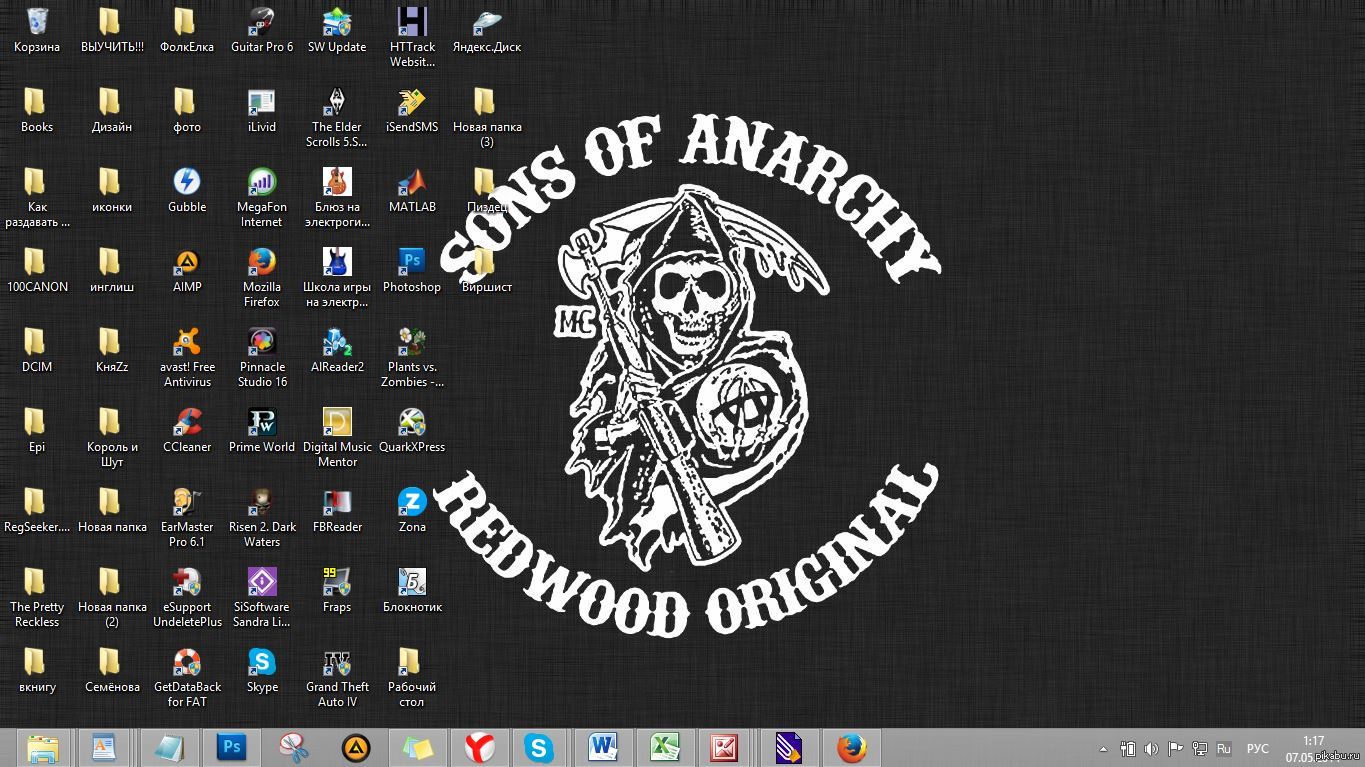
Task: Select The Pretty Reckless folder
Action: pos(37,597)
